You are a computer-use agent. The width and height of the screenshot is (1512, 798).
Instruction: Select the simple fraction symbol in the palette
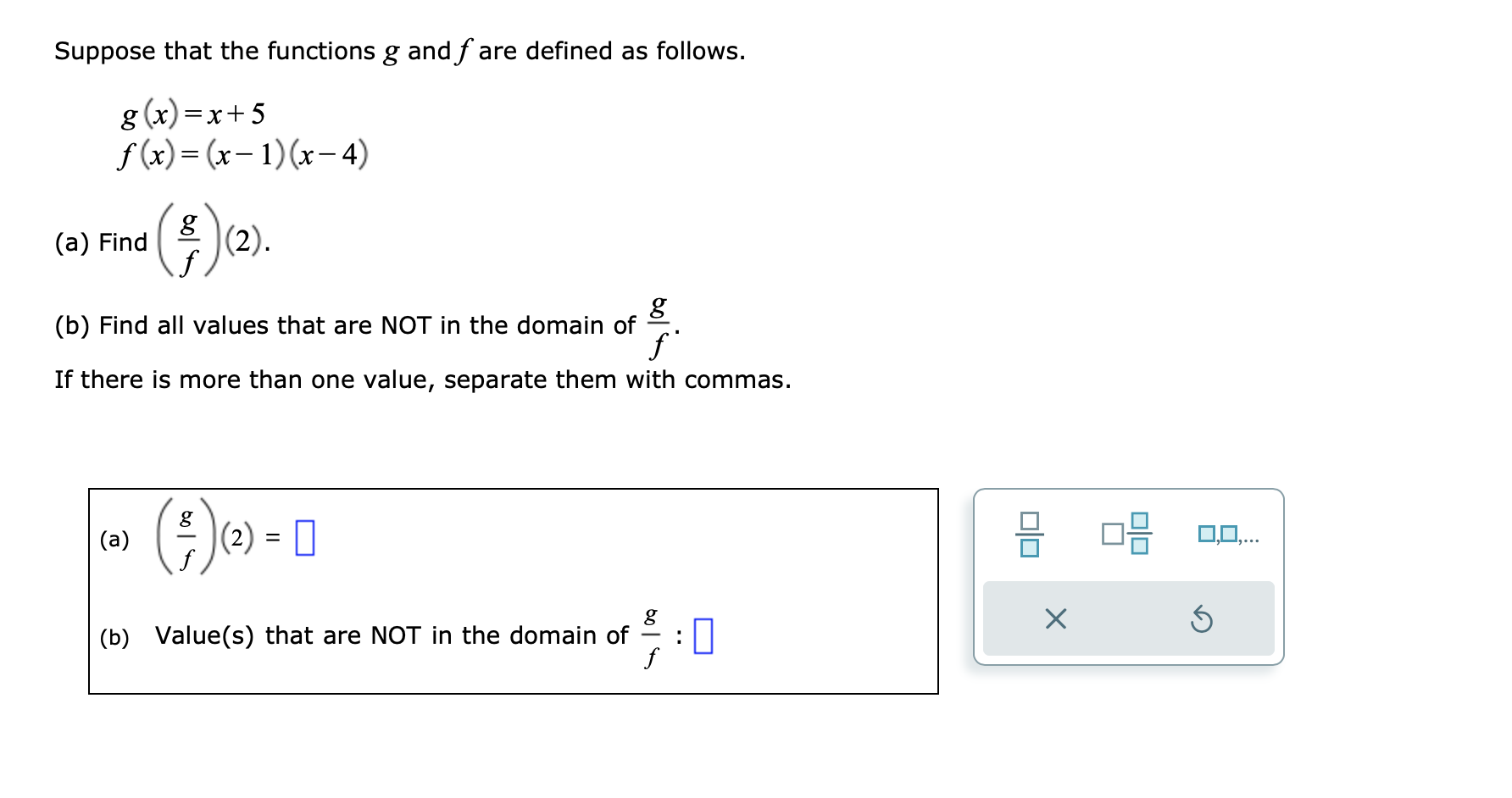(x=1028, y=534)
